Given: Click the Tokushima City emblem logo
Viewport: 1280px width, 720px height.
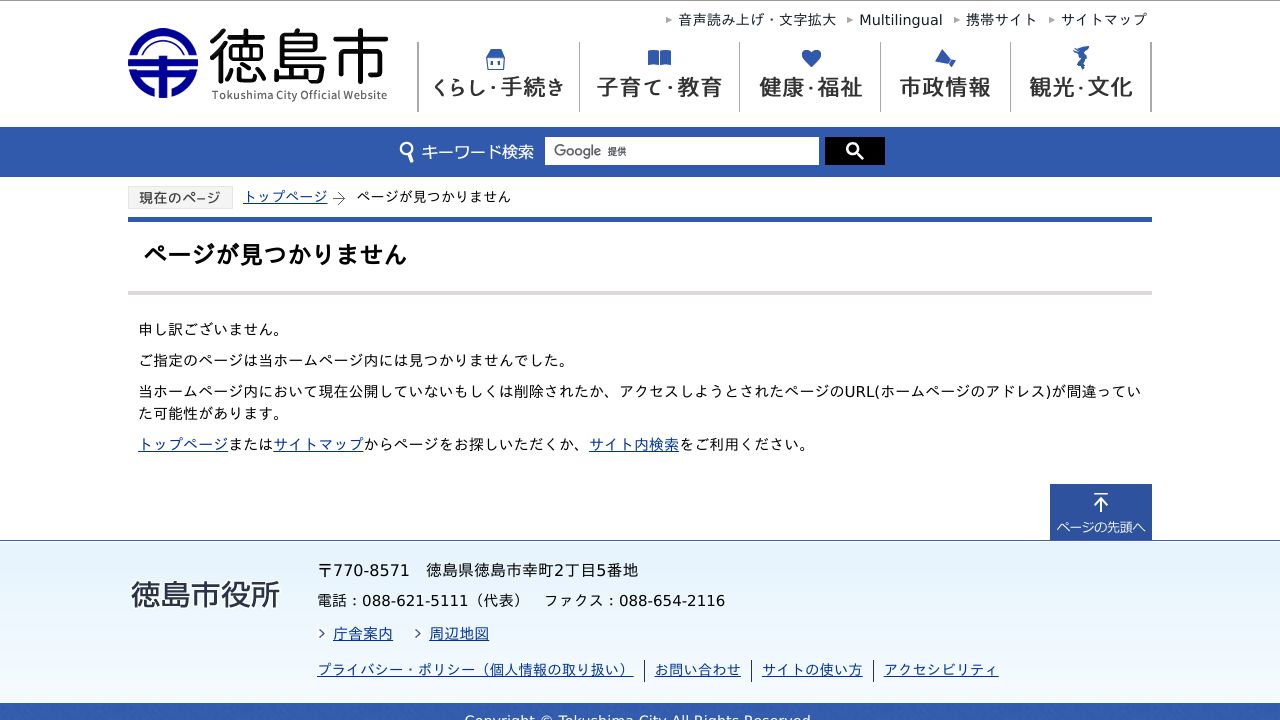Looking at the screenshot, I should point(163,62).
